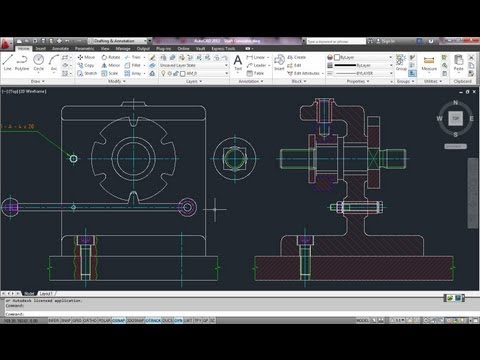Click the keyword search input field
Viewport: 480px width, 360px height.
336,41
